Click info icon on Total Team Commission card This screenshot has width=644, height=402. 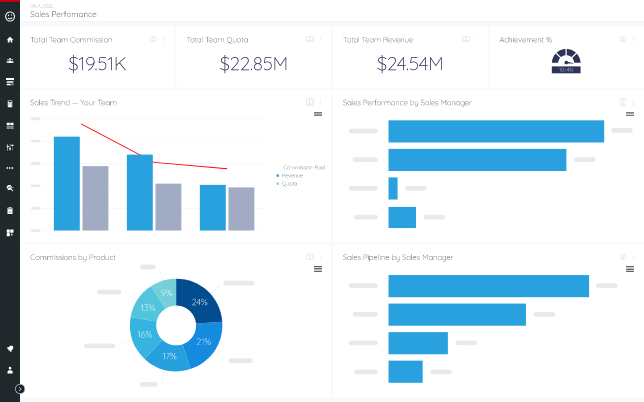click(153, 39)
